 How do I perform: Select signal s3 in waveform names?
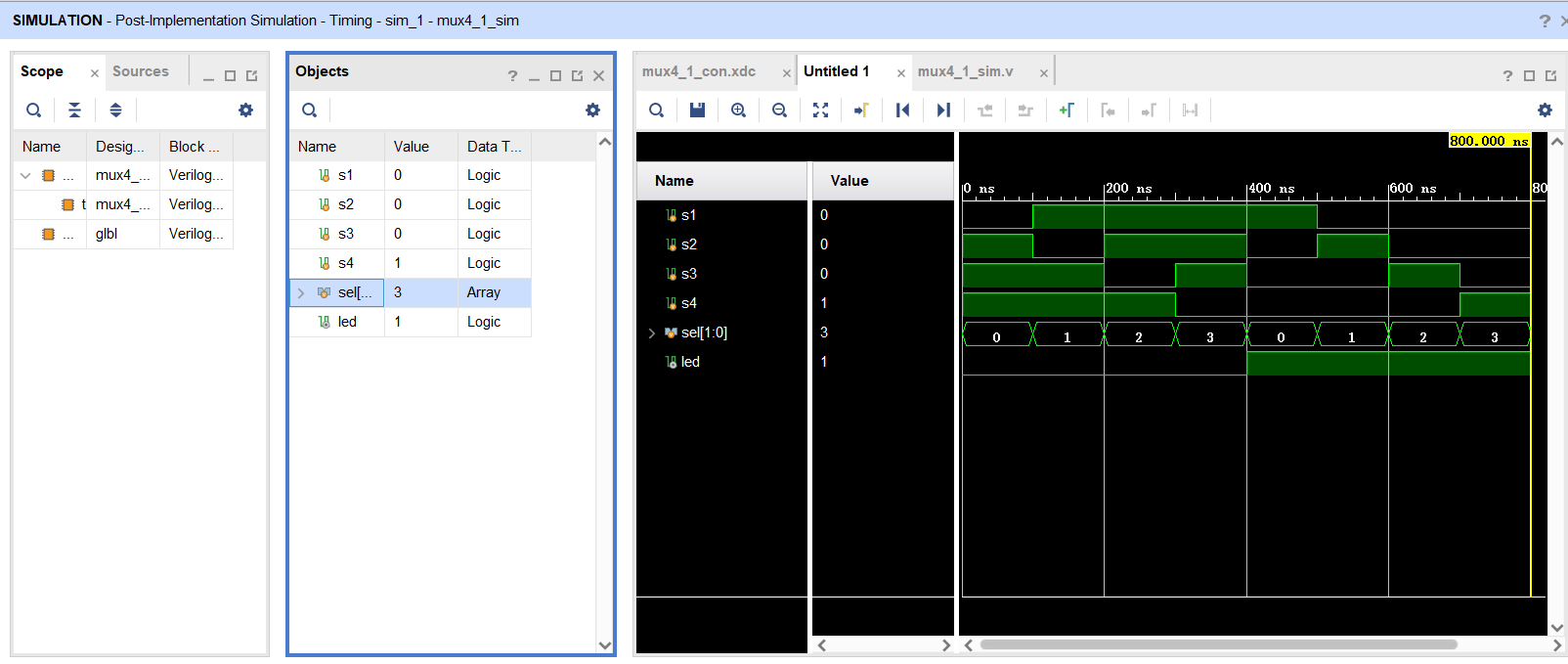[x=689, y=274]
